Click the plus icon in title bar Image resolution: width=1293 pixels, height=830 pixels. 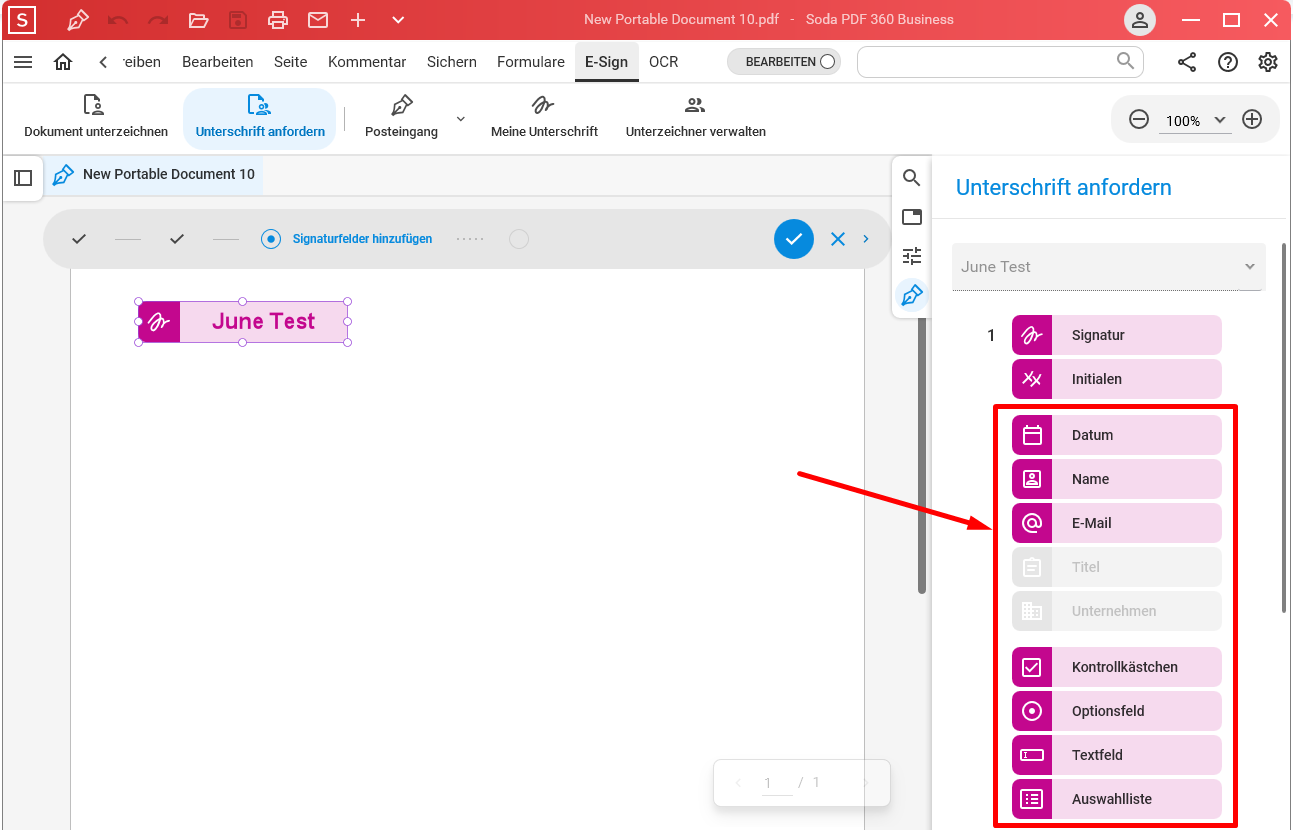point(358,20)
